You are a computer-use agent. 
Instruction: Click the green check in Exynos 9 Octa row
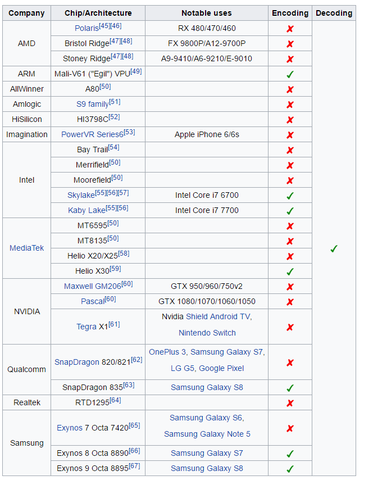tap(290, 469)
